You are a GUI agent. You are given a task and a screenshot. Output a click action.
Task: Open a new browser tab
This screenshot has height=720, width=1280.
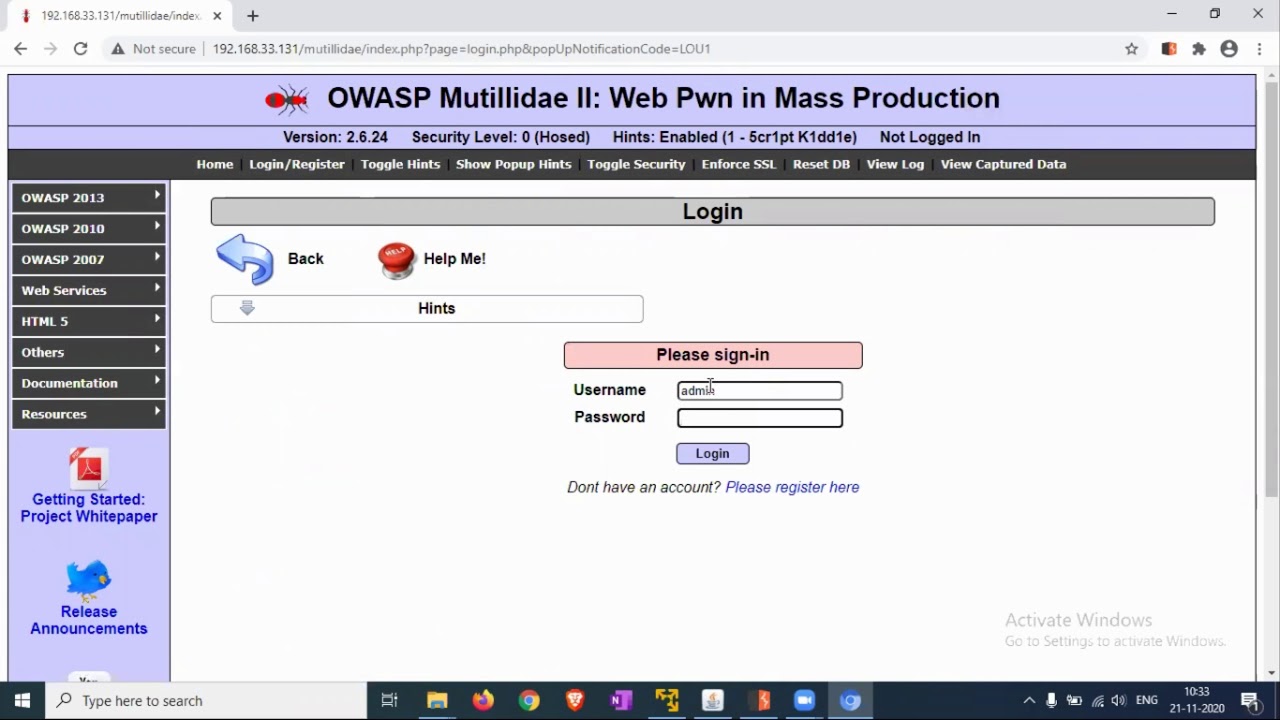pyautogui.click(x=253, y=16)
